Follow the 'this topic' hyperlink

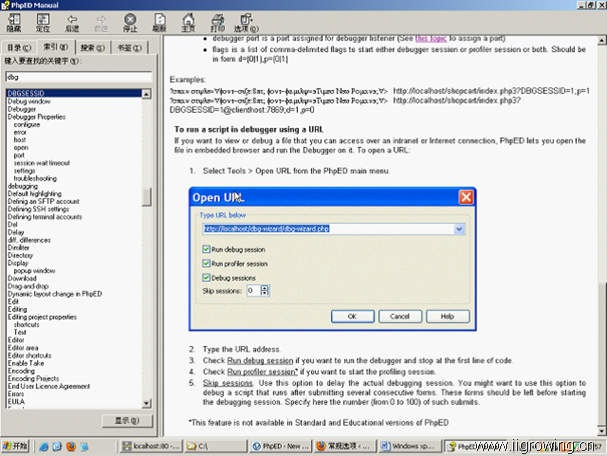tap(431, 38)
